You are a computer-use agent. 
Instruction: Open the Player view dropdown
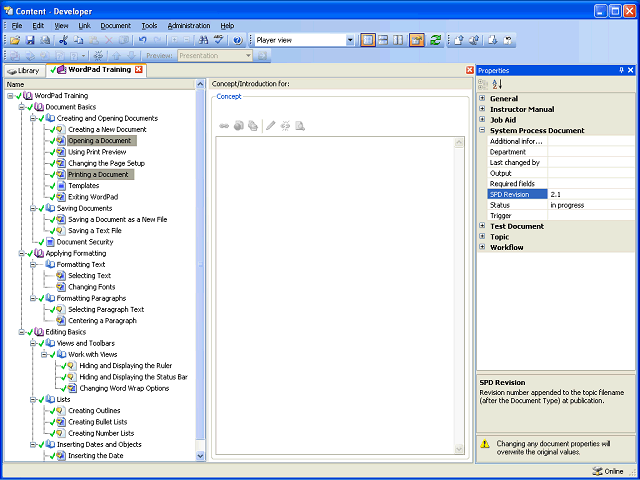[350, 40]
